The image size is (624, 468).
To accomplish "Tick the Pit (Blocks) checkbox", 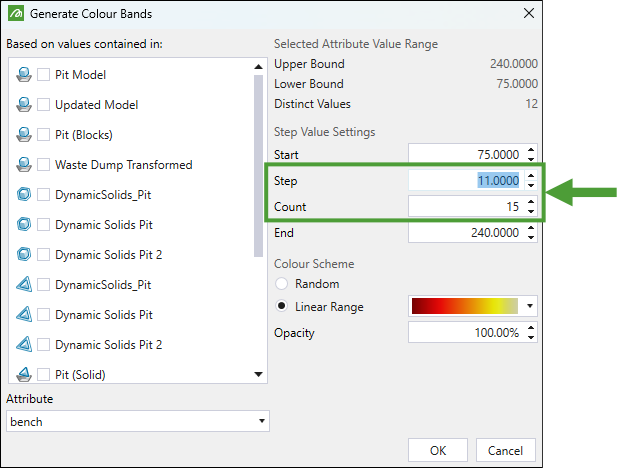I will tap(44, 135).
